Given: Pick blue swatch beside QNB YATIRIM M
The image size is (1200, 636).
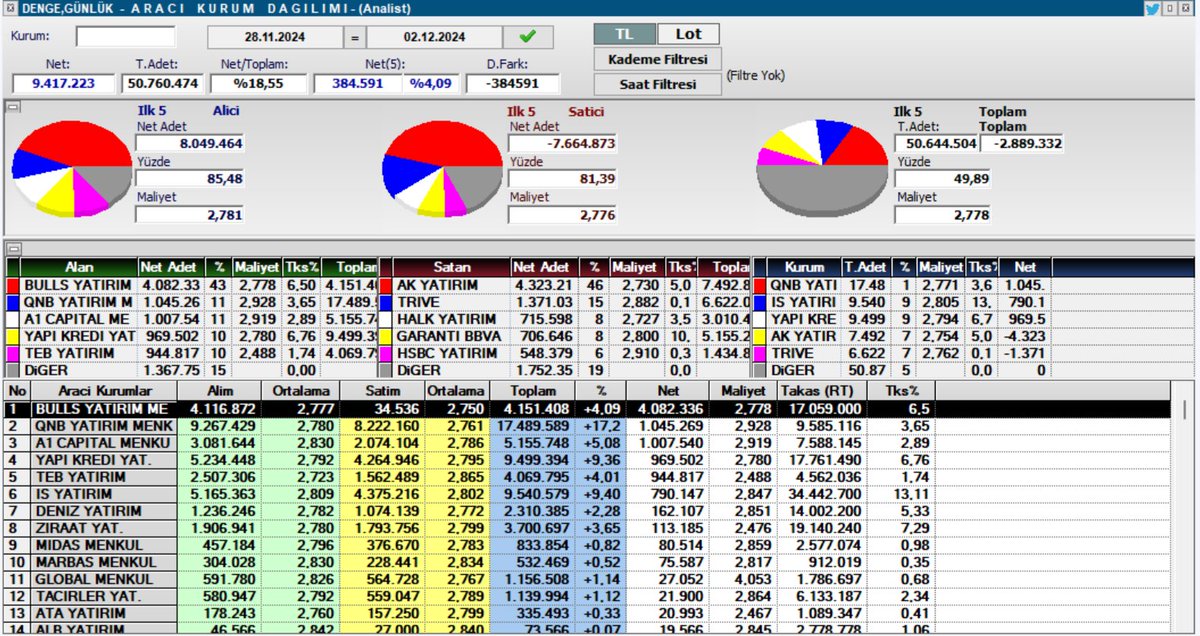Looking at the screenshot, I should (x=12, y=302).
